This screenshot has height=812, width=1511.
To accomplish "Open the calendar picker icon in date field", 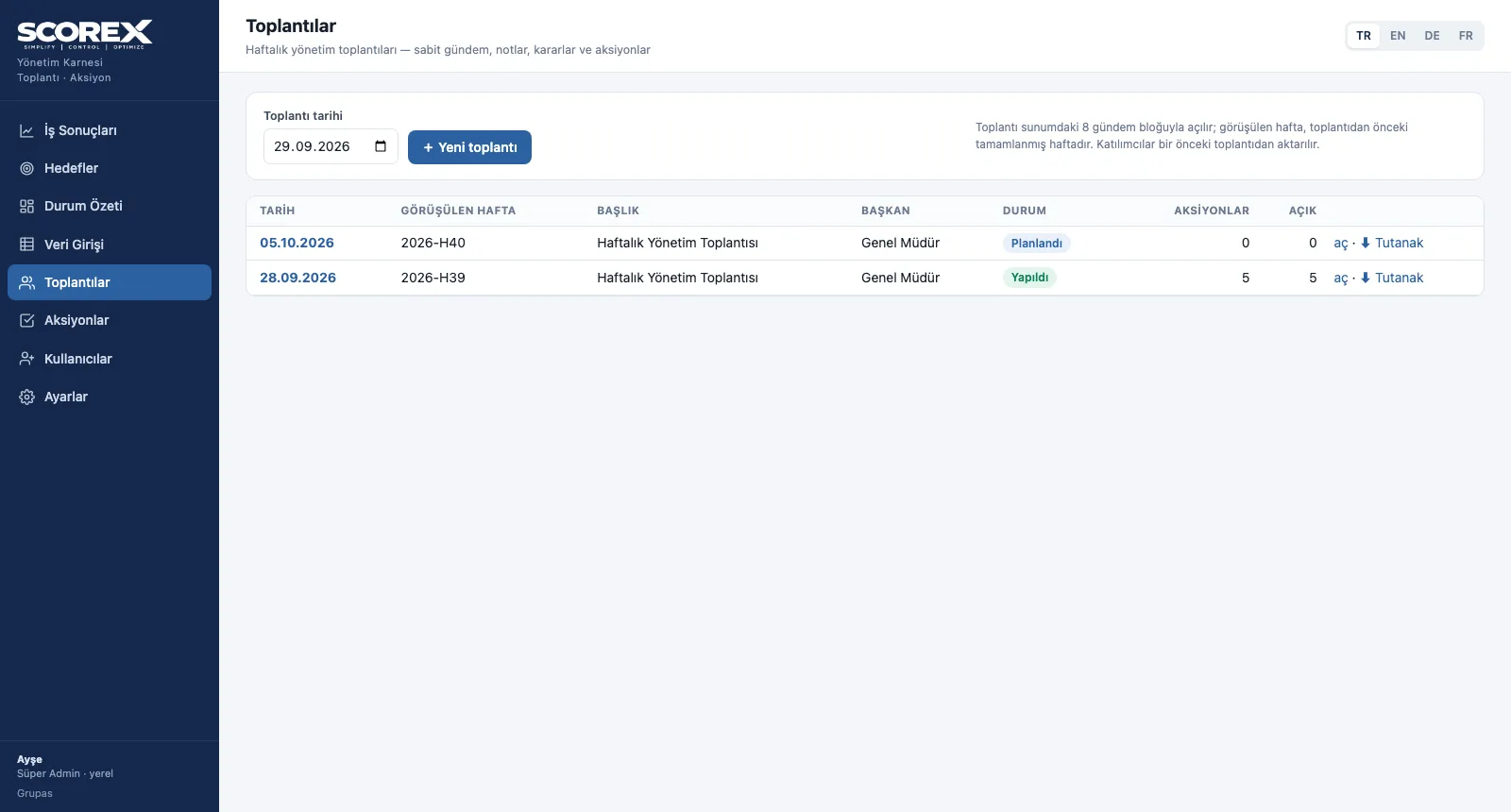I will [x=381, y=146].
